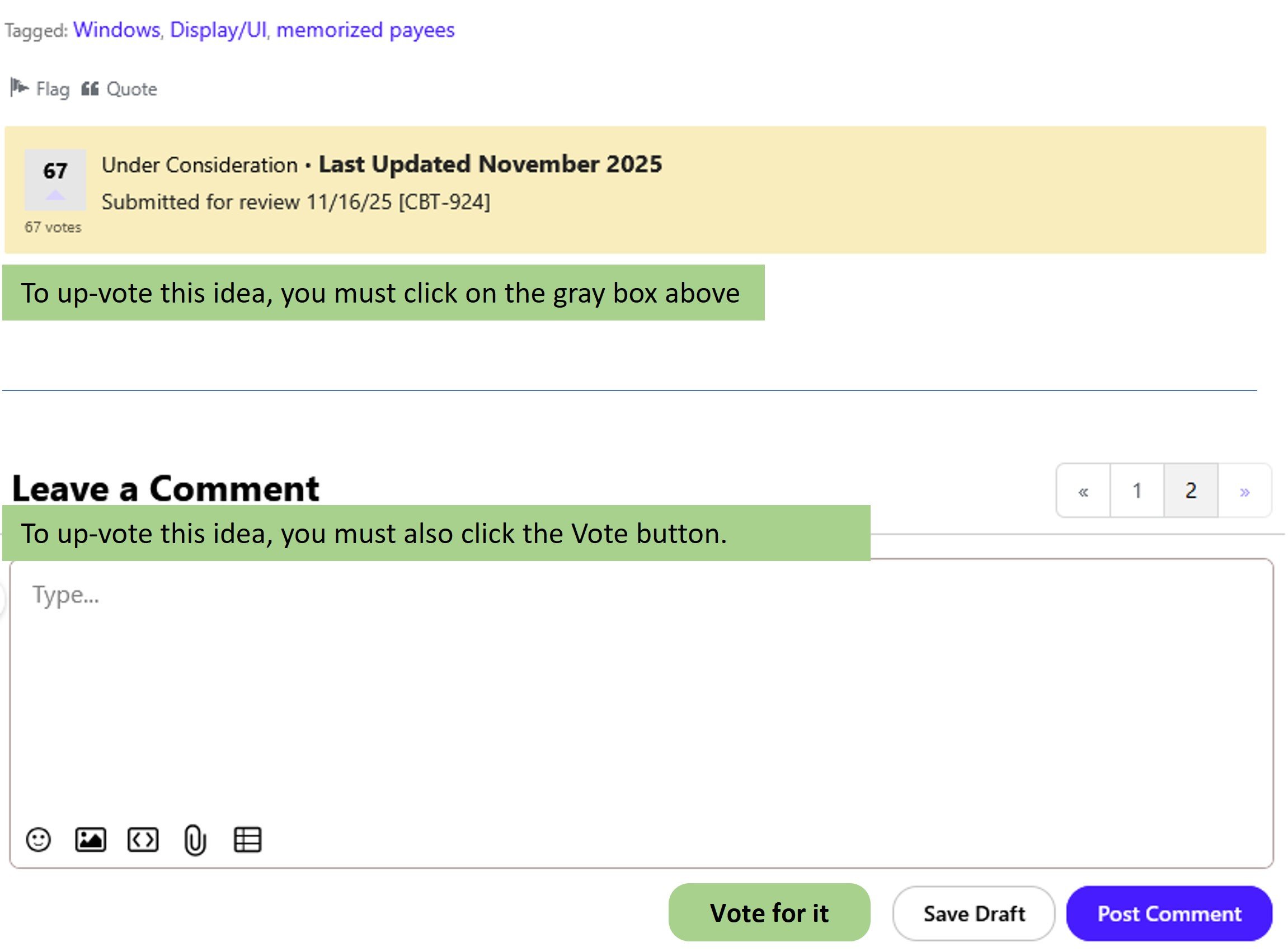Insert a table in the comment
The image size is (1288, 952).
[x=247, y=840]
